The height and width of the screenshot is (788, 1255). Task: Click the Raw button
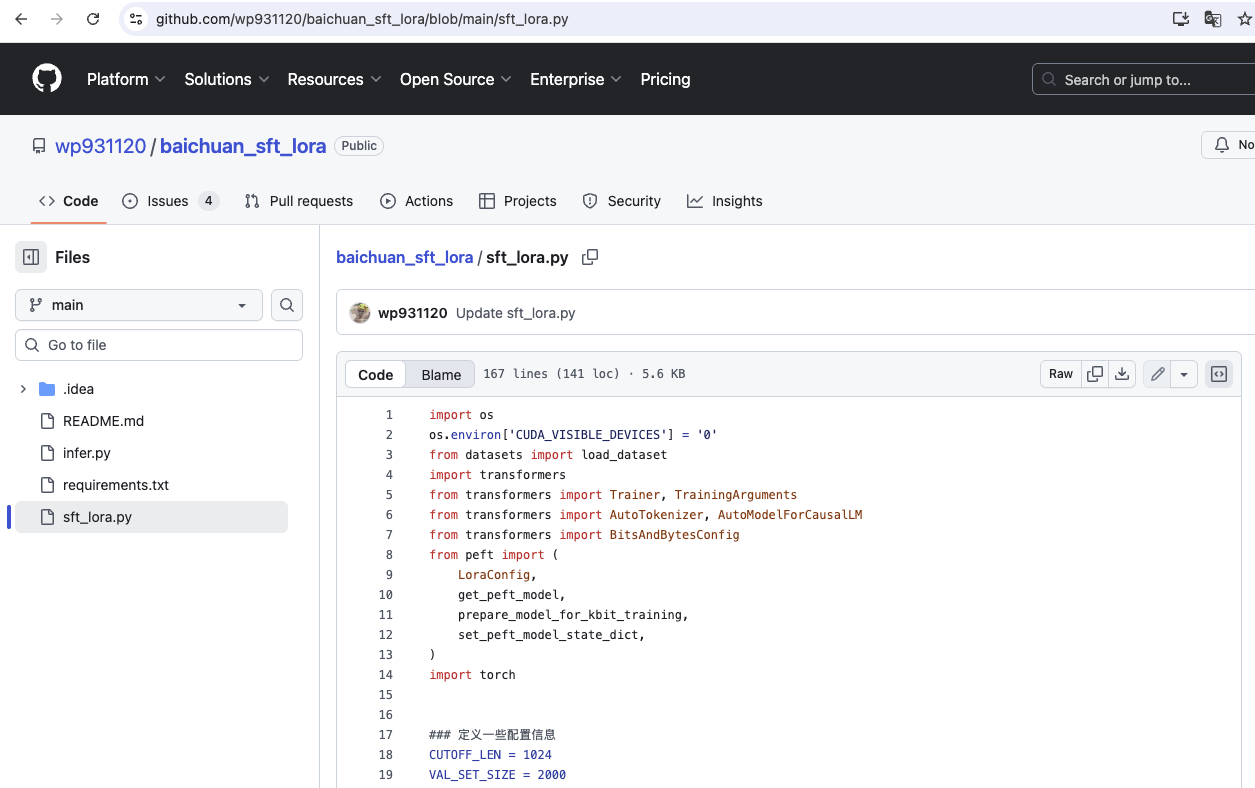pos(1061,374)
